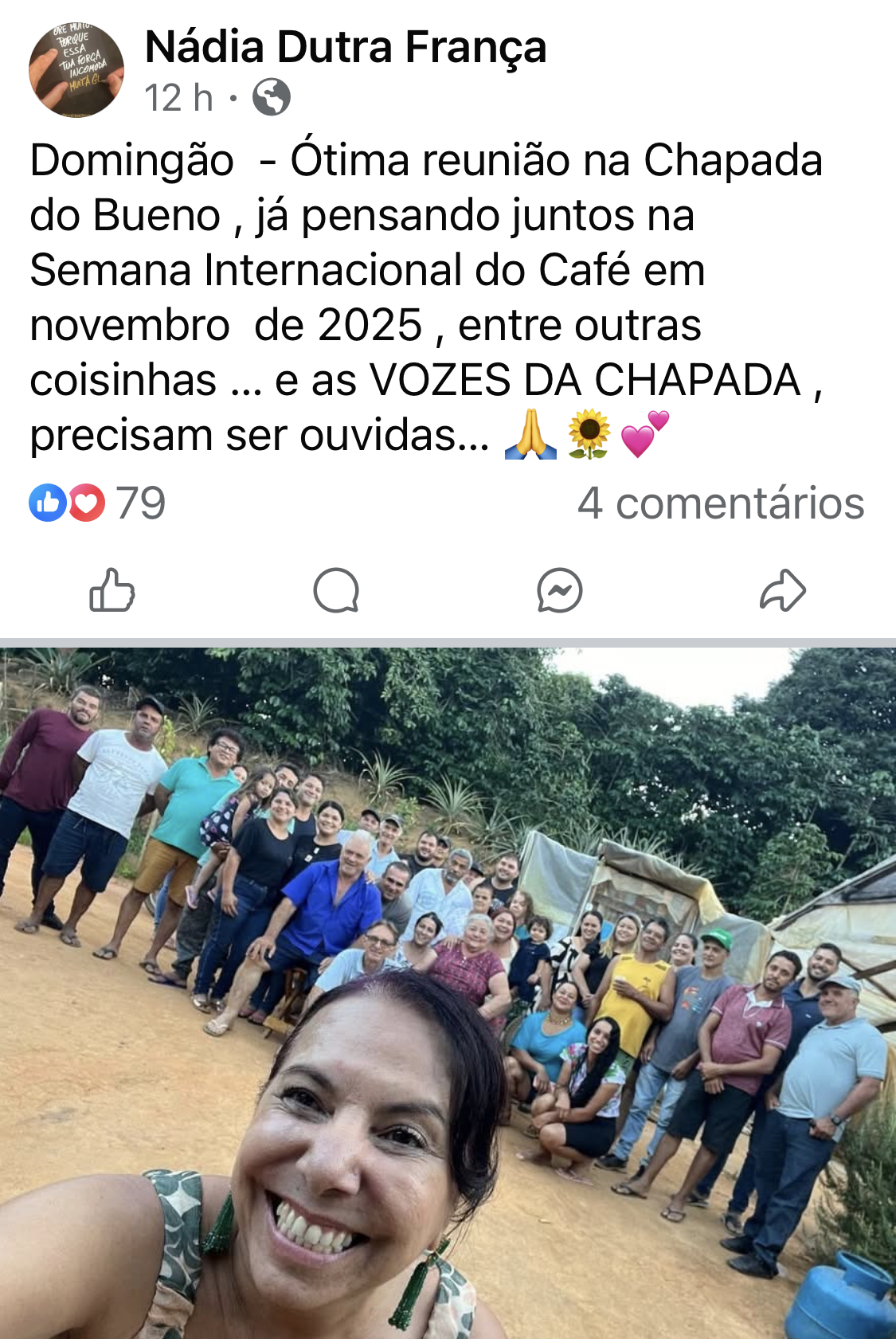Click the VOZES DA CHAPADA text

coord(586,380)
